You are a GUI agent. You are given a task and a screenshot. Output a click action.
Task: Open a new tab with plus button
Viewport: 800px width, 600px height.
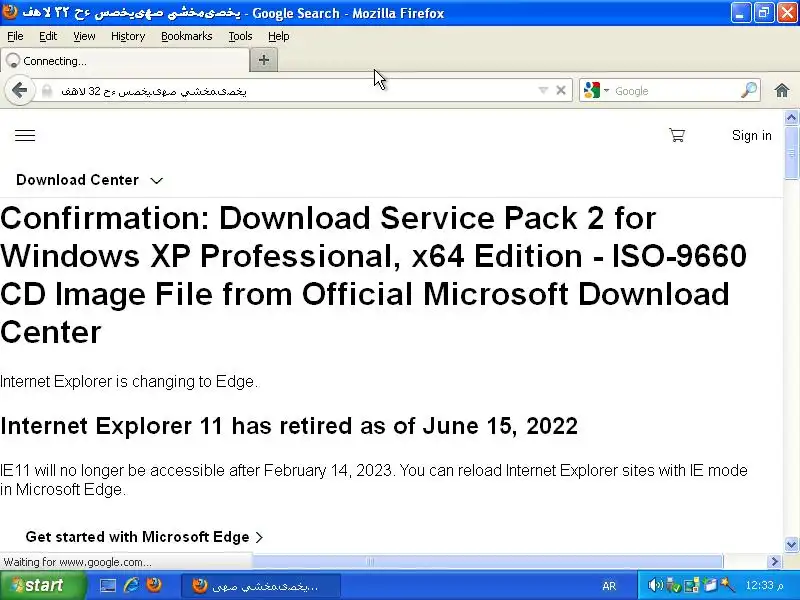click(x=264, y=60)
